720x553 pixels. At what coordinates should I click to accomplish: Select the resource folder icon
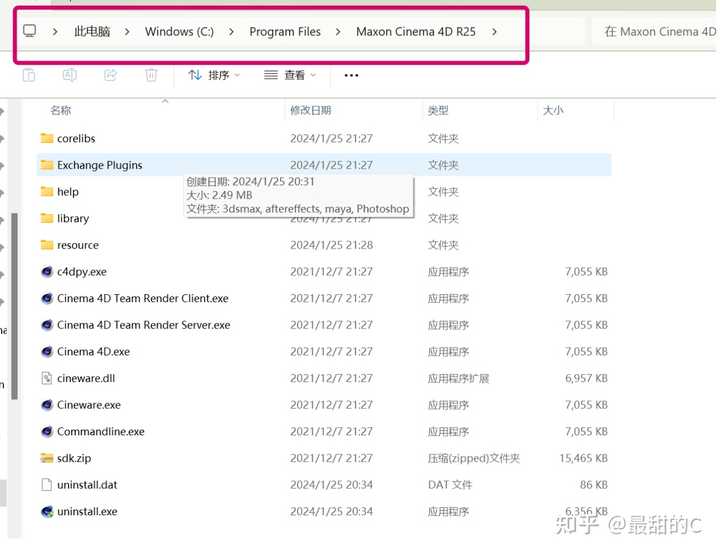(47, 244)
